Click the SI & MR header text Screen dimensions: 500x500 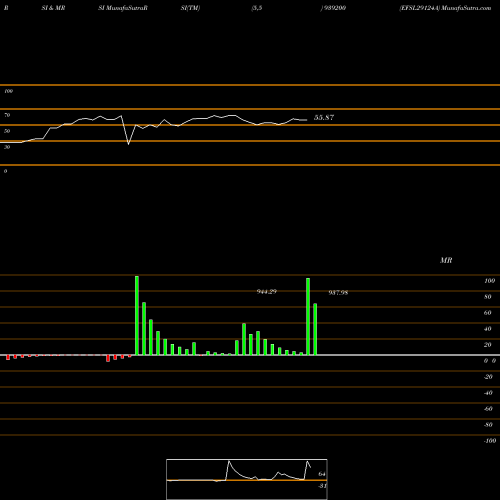coord(53,8)
